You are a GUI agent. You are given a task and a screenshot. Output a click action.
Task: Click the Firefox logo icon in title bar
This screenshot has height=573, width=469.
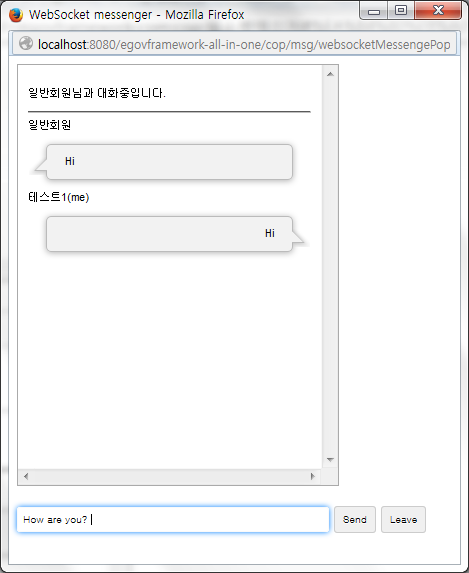(x=16, y=15)
